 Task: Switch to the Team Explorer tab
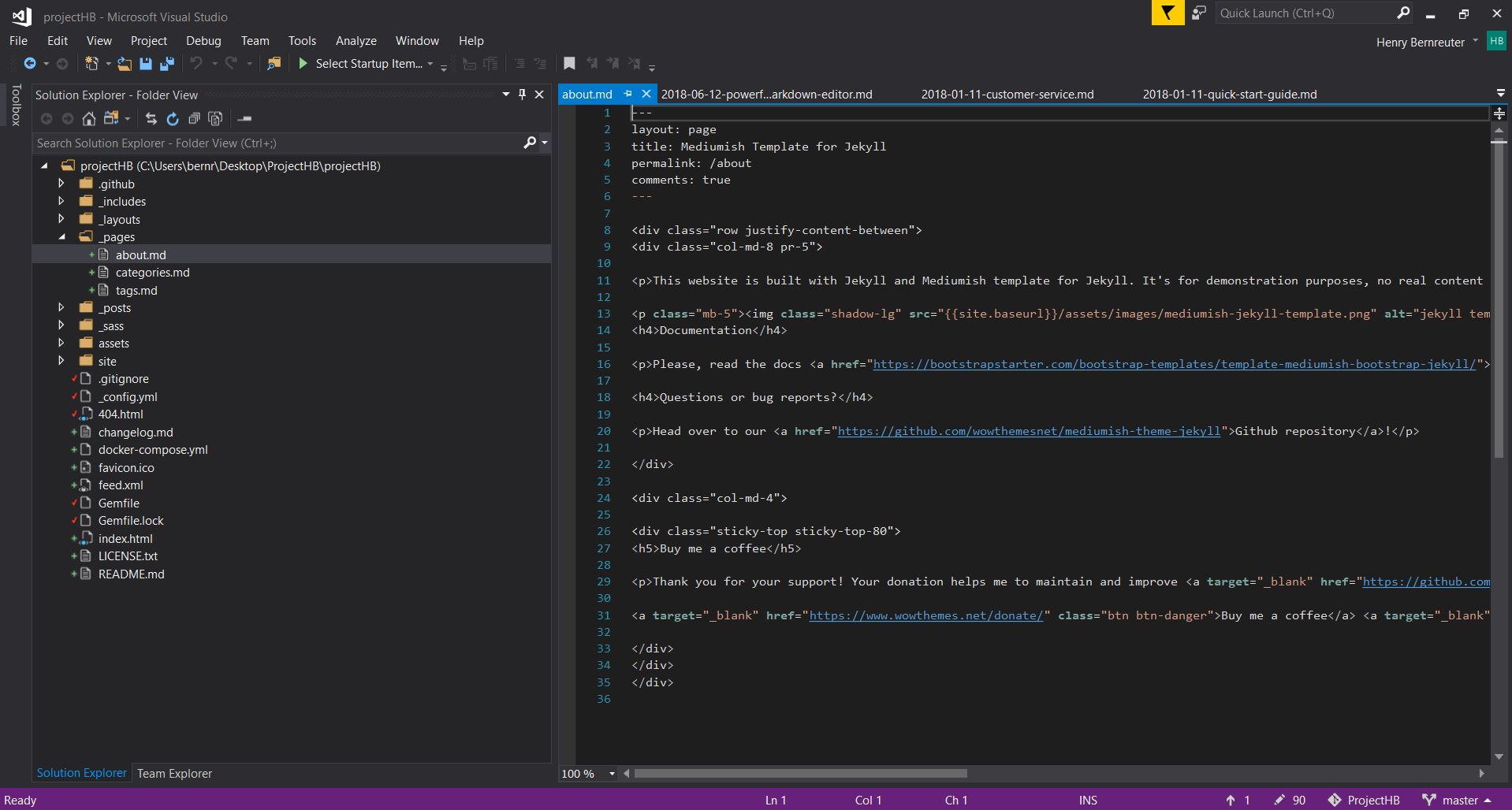click(x=175, y=773)
